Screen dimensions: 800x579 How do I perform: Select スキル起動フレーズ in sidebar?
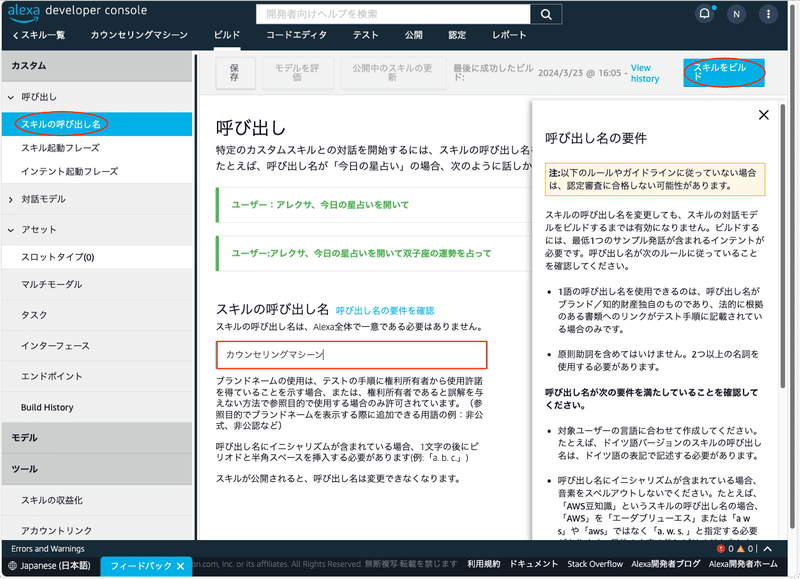coord(97,148)
